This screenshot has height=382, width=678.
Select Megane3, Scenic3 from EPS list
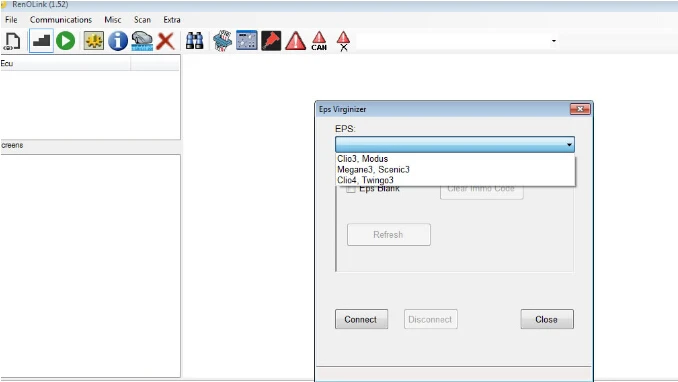click(x=455, y=170)
